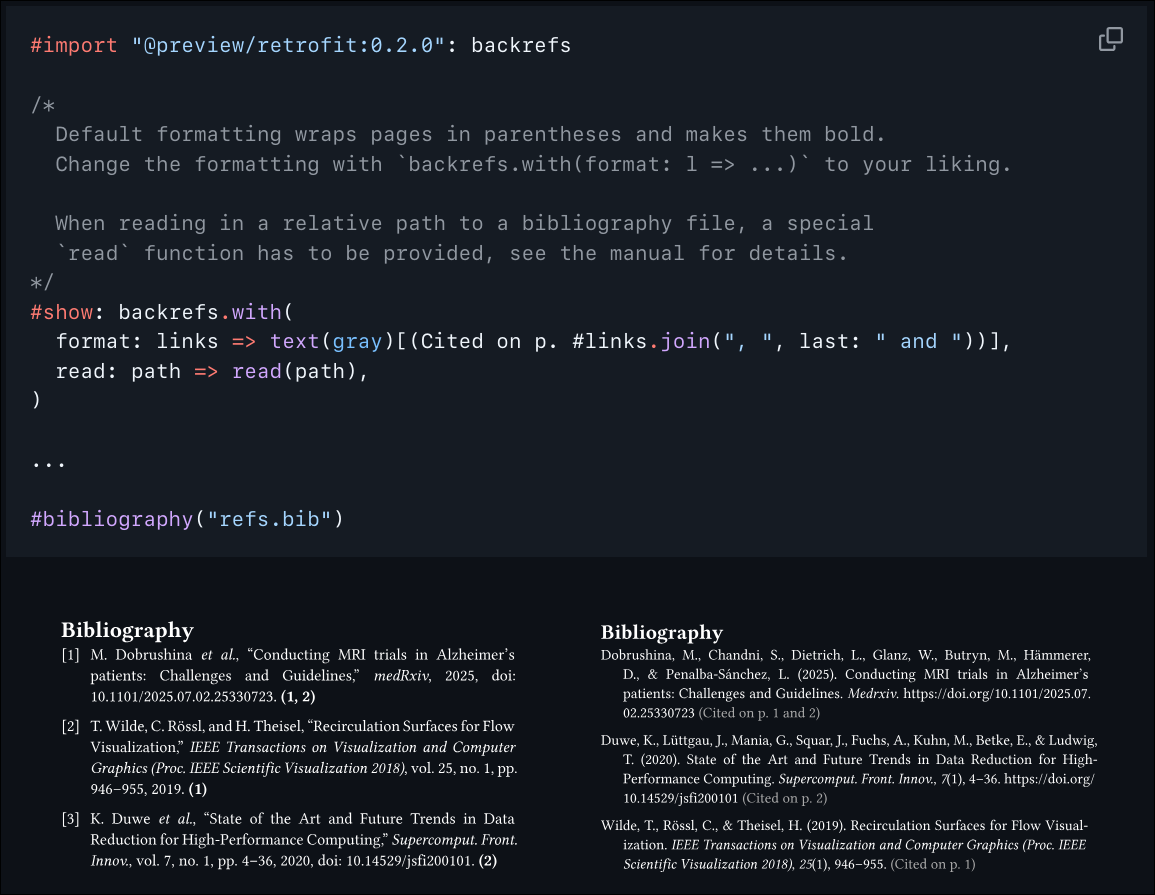Viewport: 1155px width, 895px height.
Task: Click 'backrefs' in the import line
Action: (x=521, y=46)
